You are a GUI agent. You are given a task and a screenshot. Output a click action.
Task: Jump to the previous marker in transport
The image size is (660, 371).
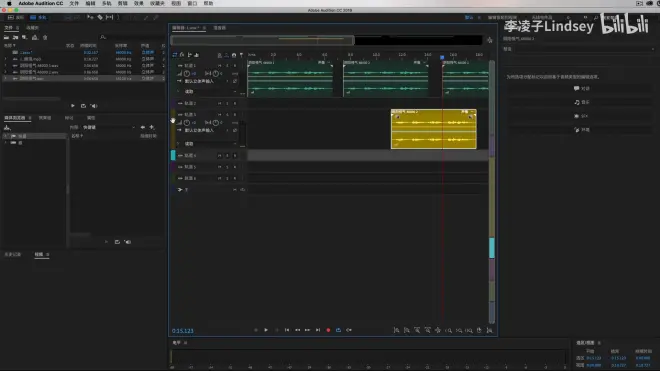point(287,330)
